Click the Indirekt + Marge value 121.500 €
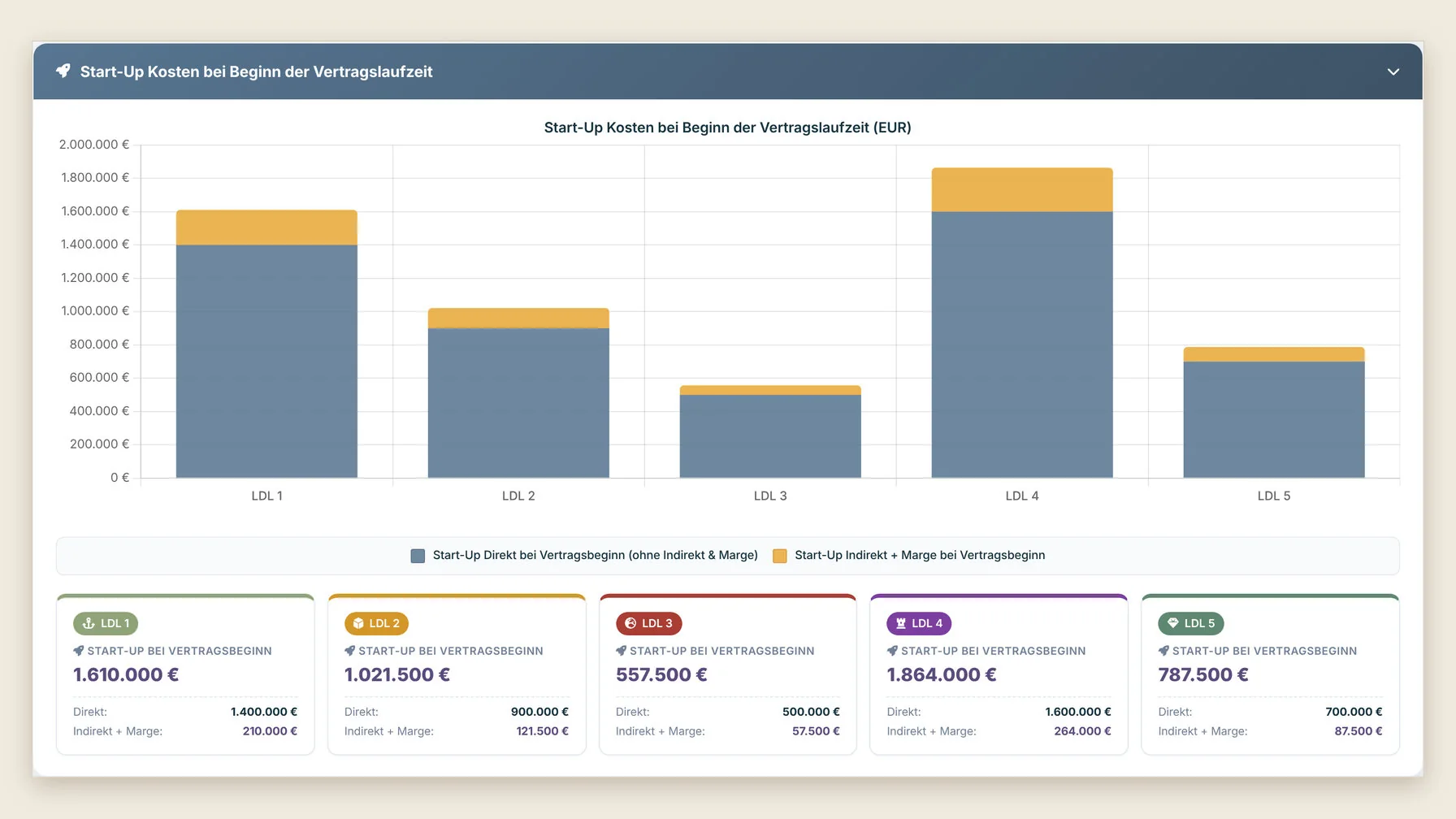The height and width of the screenshot is (819, 1456). [543, 731]
